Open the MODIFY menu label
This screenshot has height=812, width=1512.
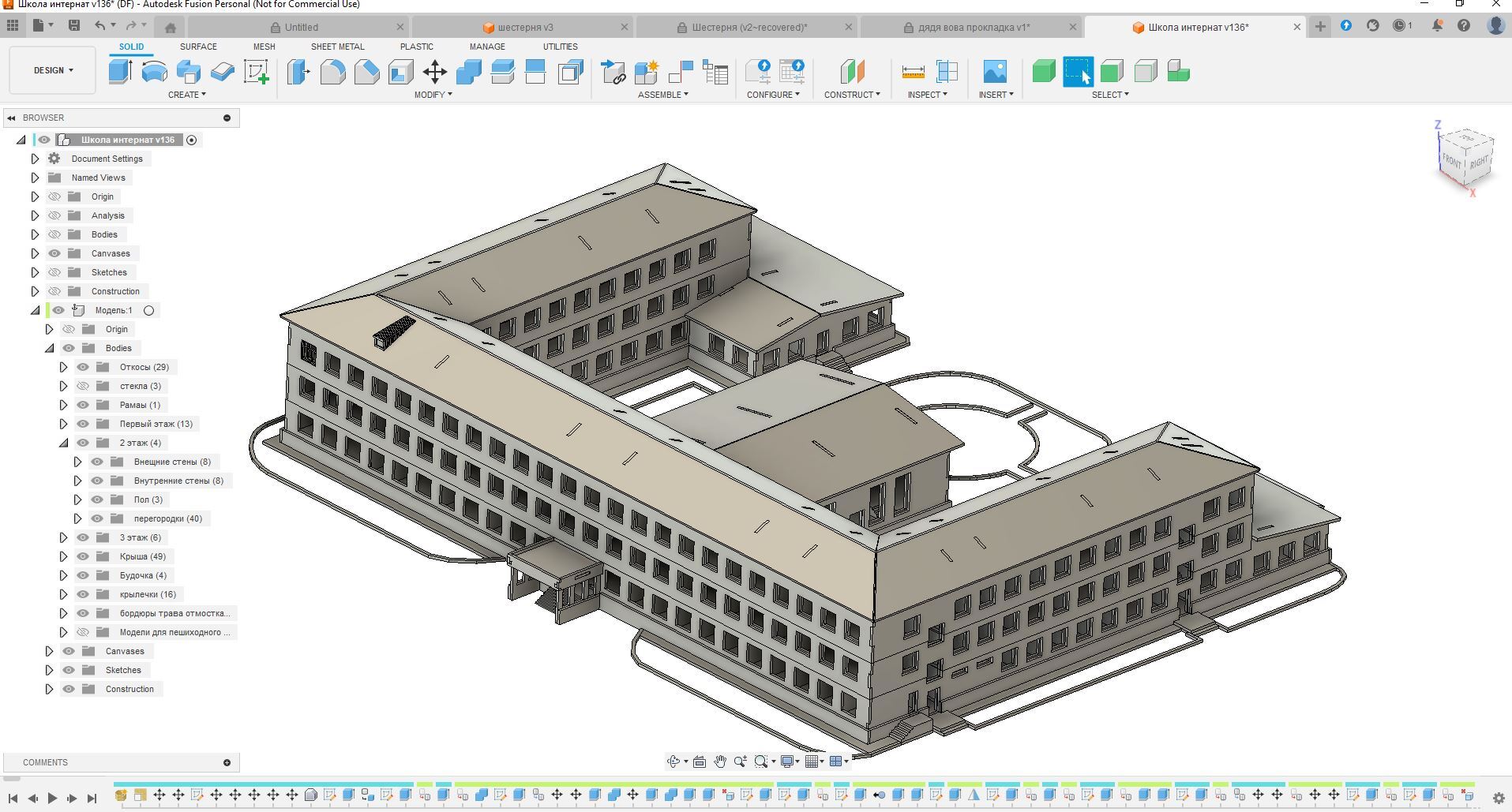[433, 95]
